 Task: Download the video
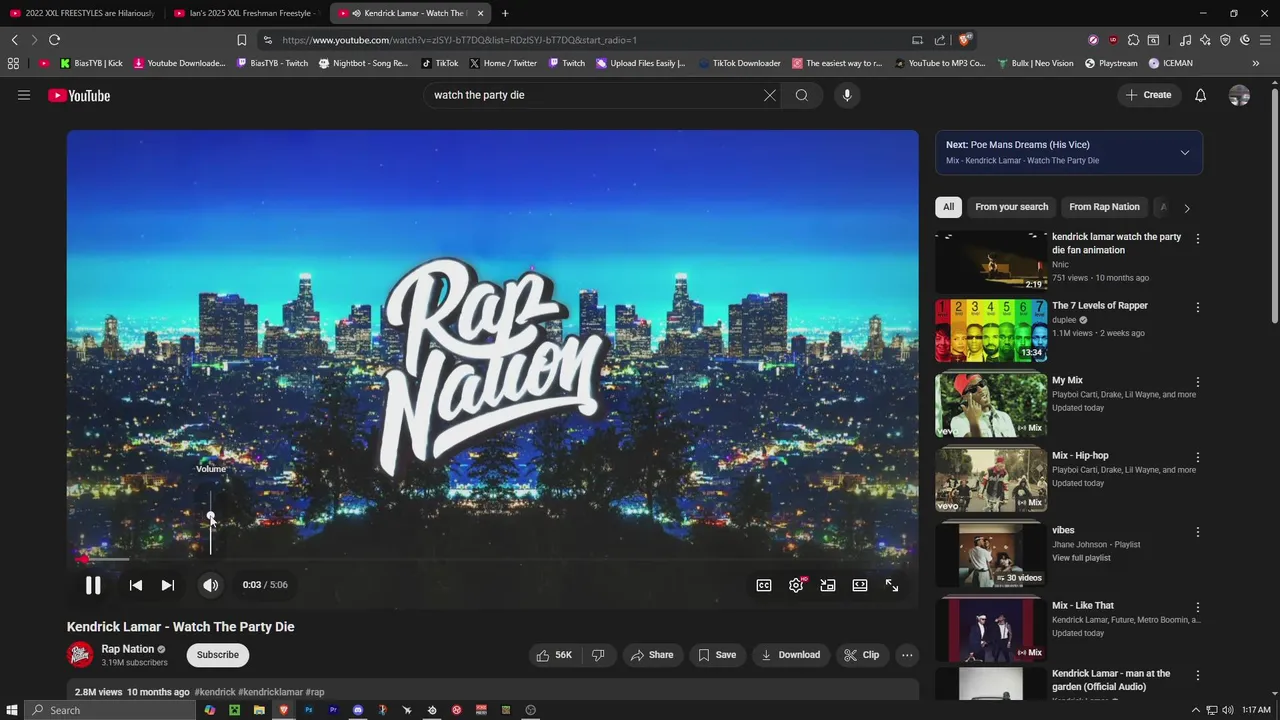(790, 655)
